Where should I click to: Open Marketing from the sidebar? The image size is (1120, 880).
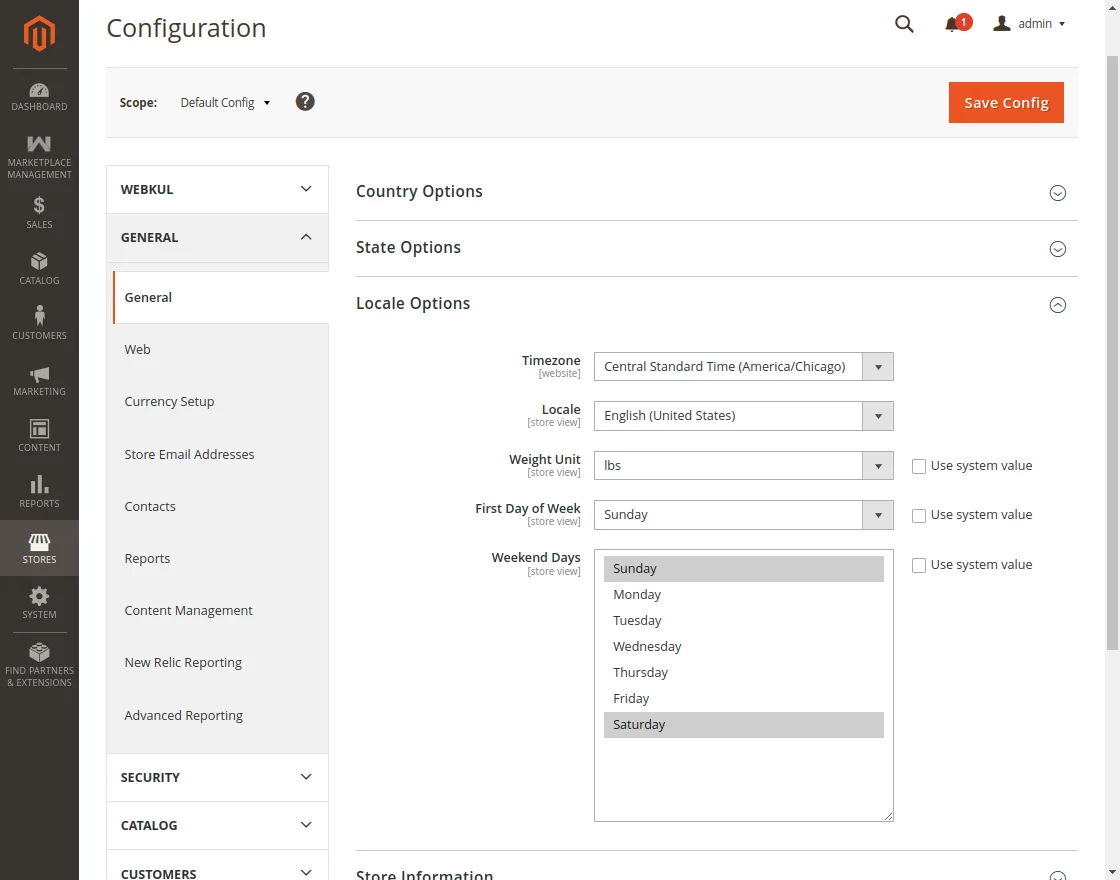point(39,380)
